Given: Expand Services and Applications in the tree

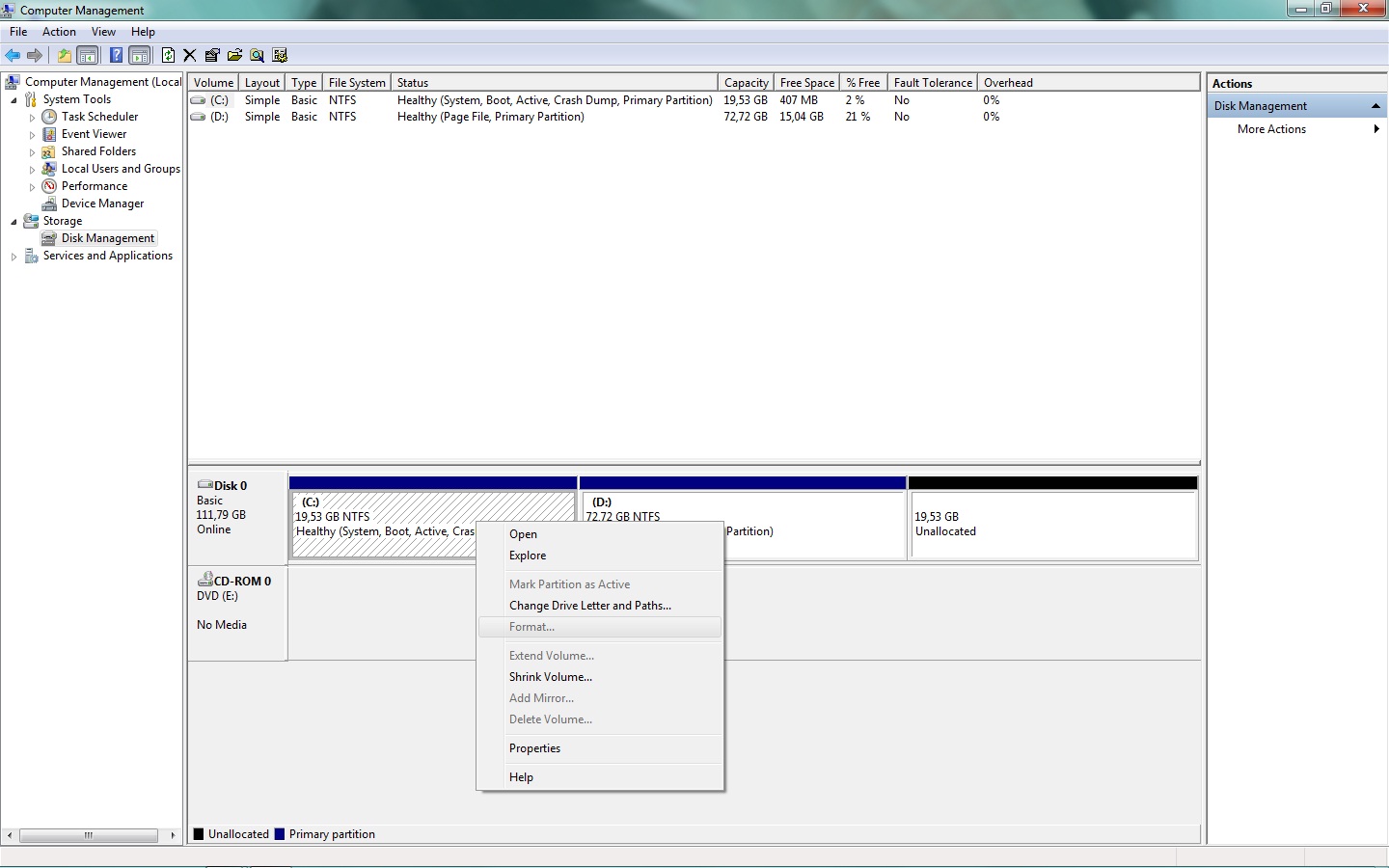Looking at the screenshot, I should pos(14,256).
